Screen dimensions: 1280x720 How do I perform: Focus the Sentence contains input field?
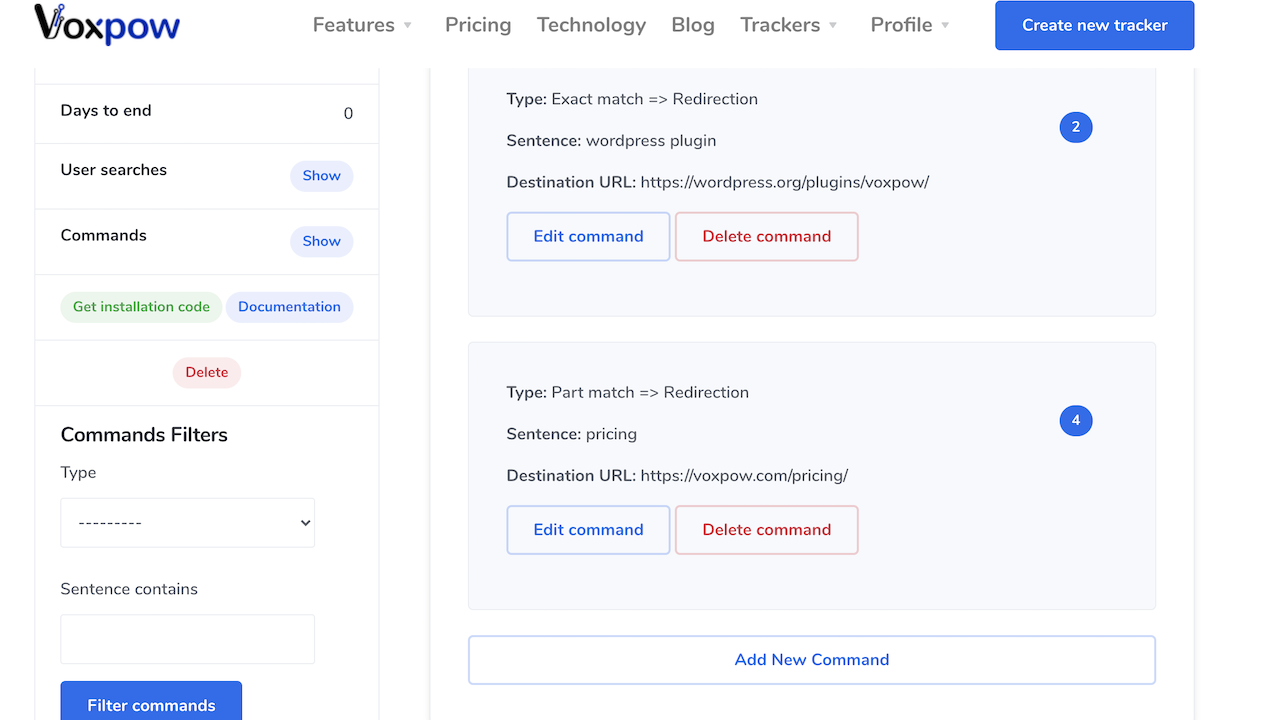click(188, 639)
